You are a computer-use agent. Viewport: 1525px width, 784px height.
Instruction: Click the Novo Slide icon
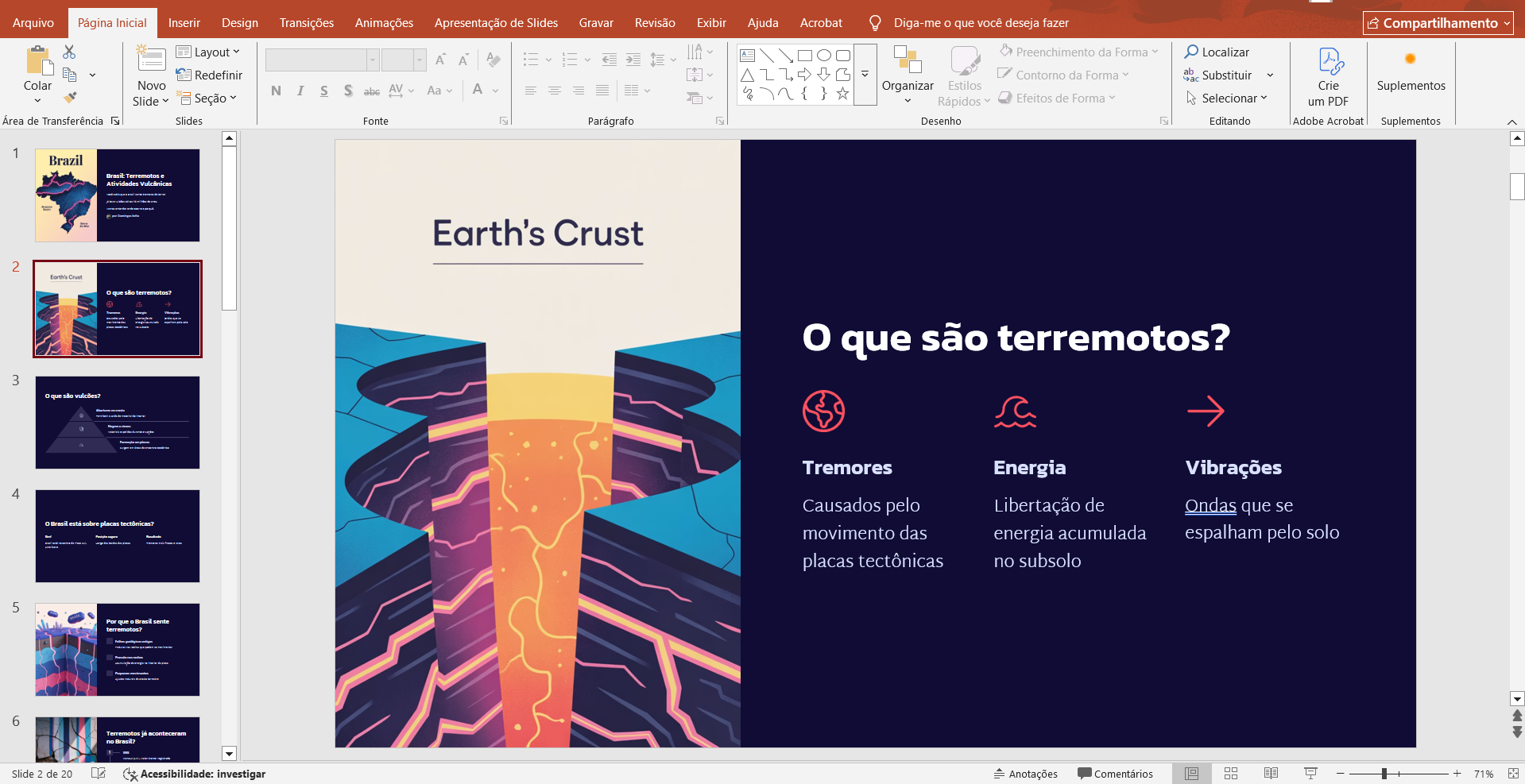coord(151,60)
